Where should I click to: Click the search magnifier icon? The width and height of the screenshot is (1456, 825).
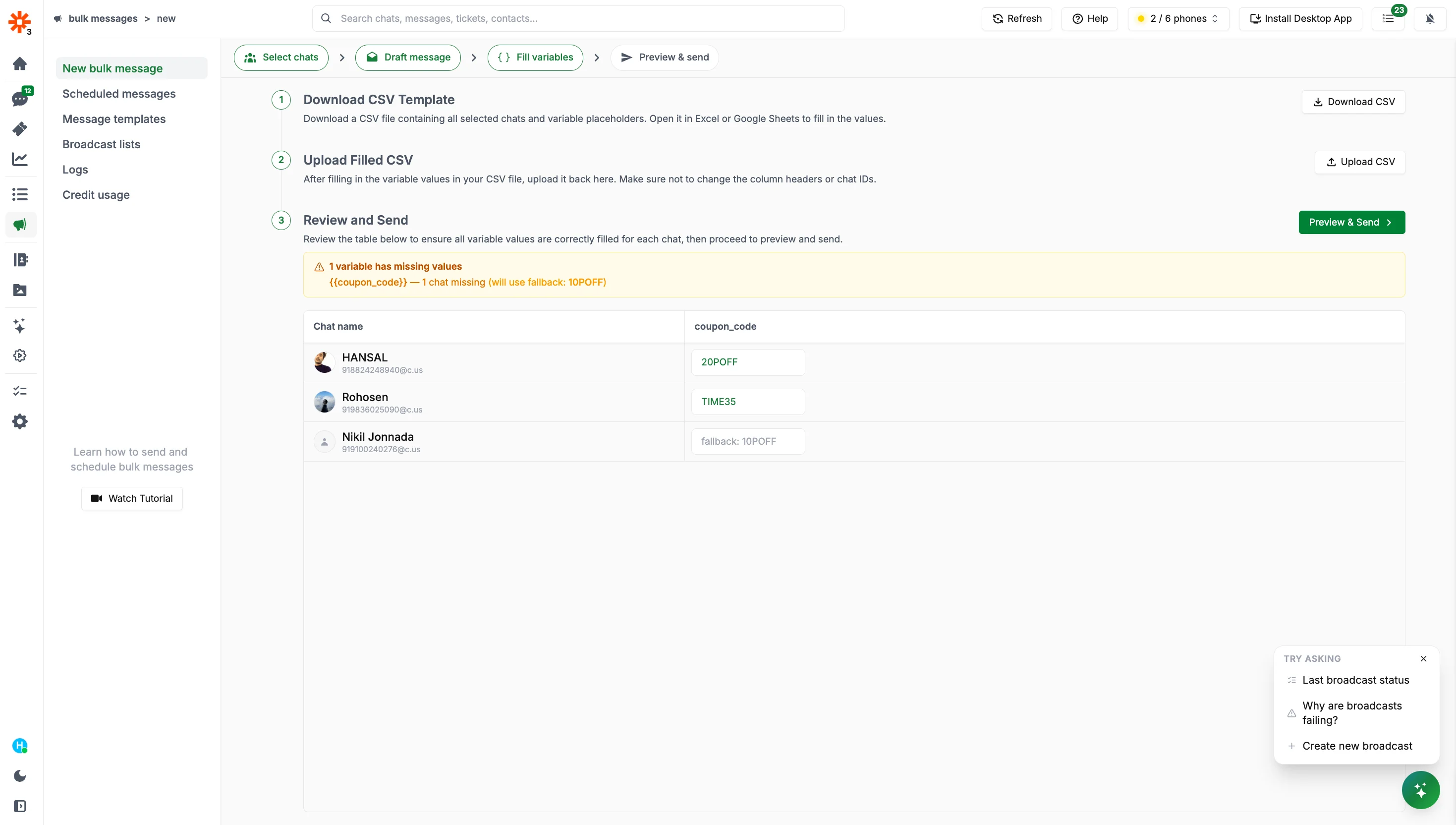tap(326, 19)
